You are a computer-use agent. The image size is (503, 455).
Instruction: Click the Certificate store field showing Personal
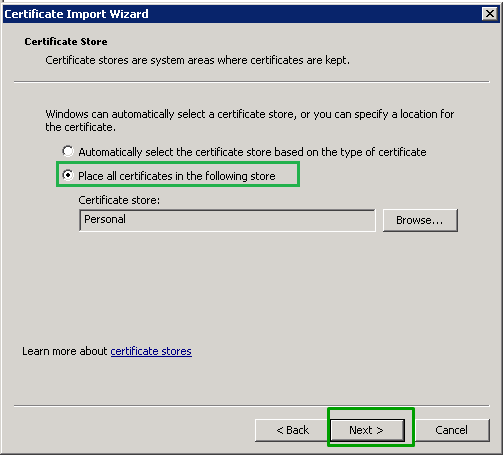(227, 220)
